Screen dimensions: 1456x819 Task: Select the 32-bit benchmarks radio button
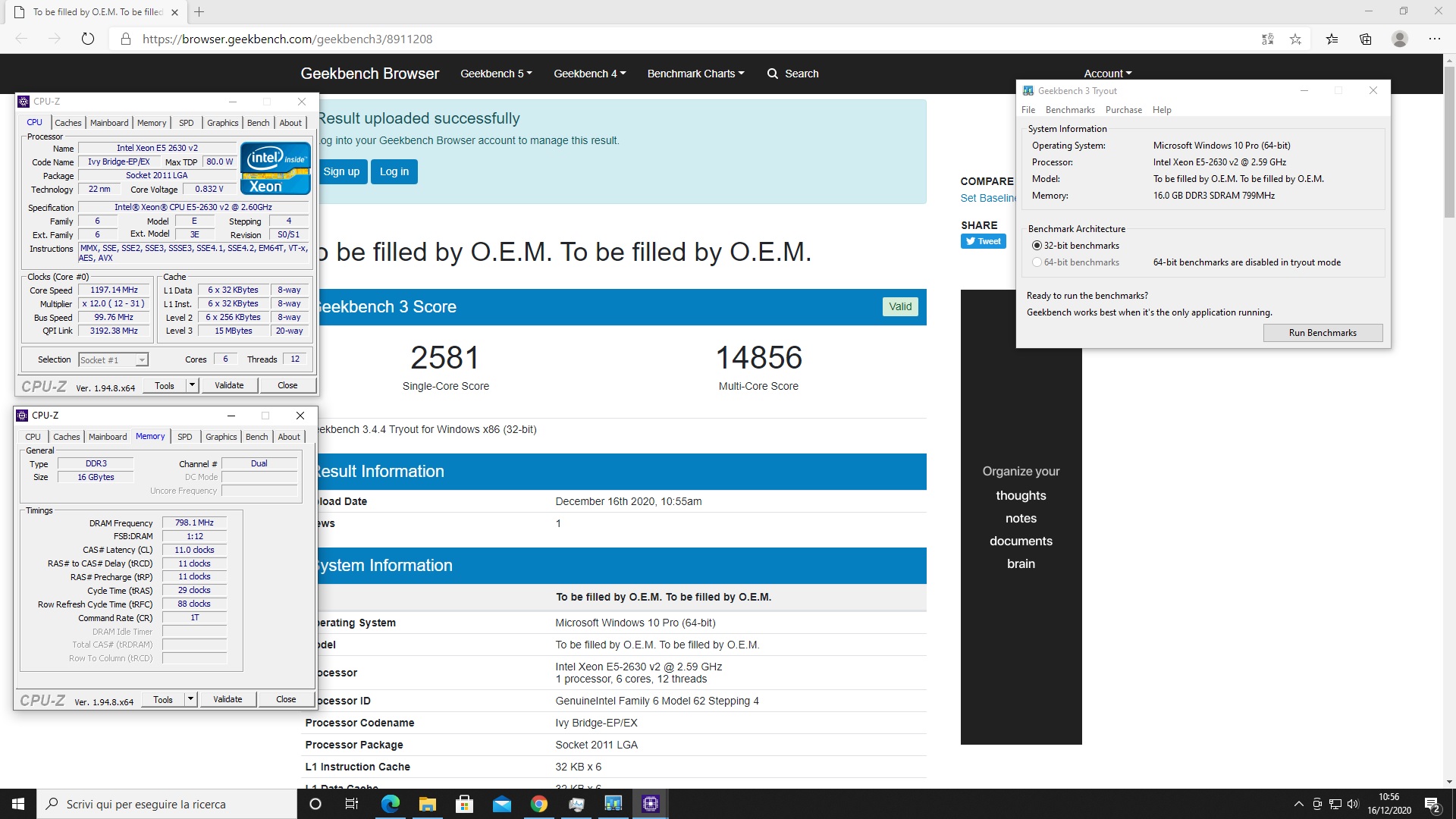1037,246
